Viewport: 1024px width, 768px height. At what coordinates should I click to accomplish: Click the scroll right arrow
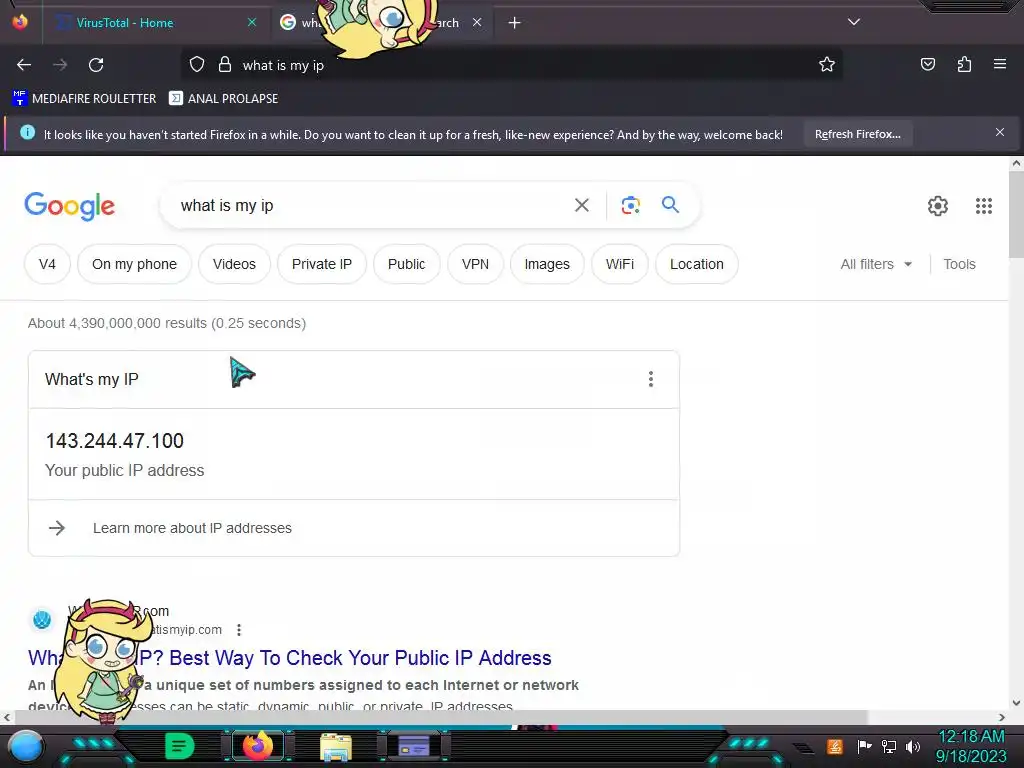click(1002, 717)
